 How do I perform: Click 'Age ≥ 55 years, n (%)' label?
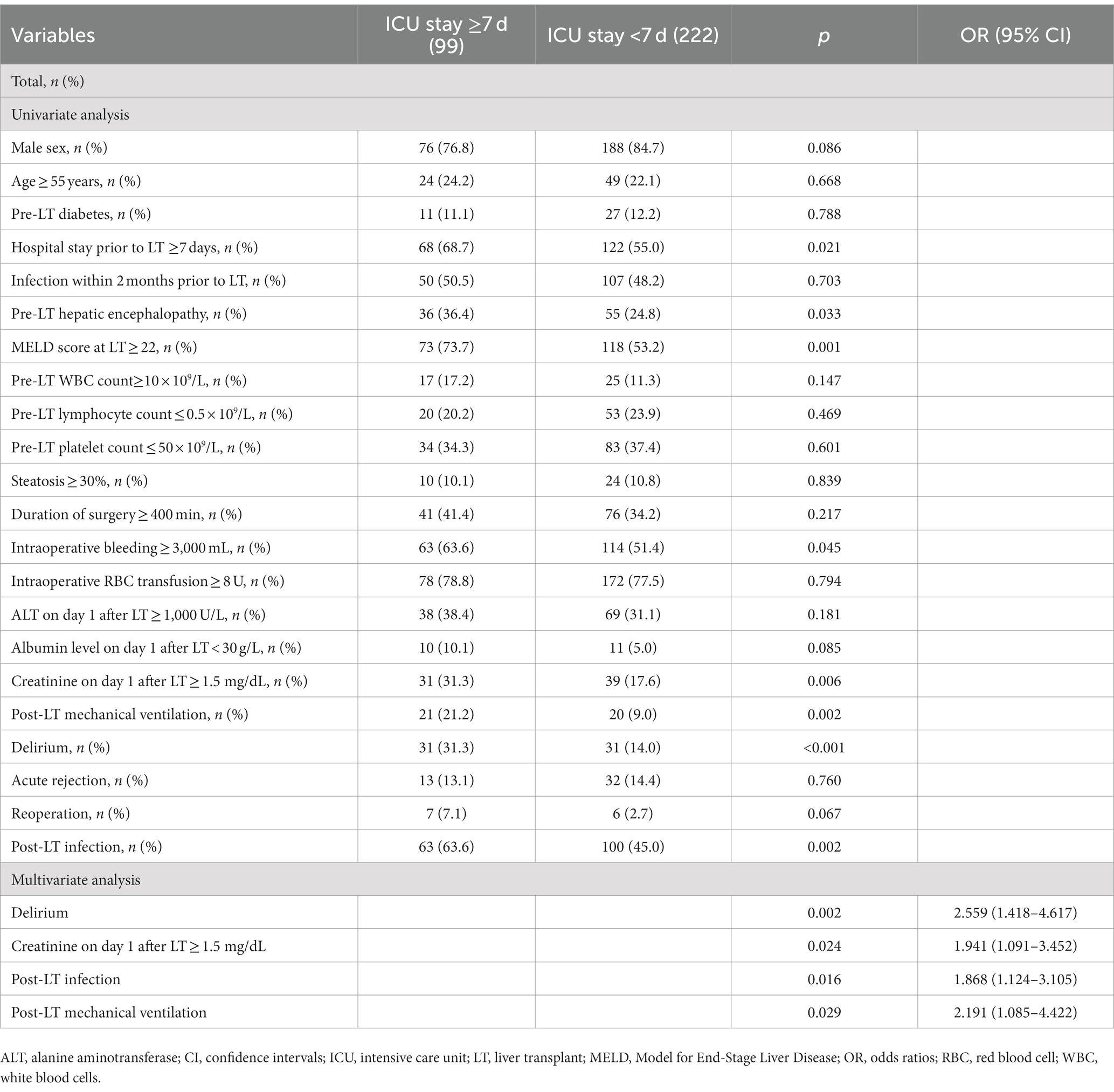click(x=76, y=181)
